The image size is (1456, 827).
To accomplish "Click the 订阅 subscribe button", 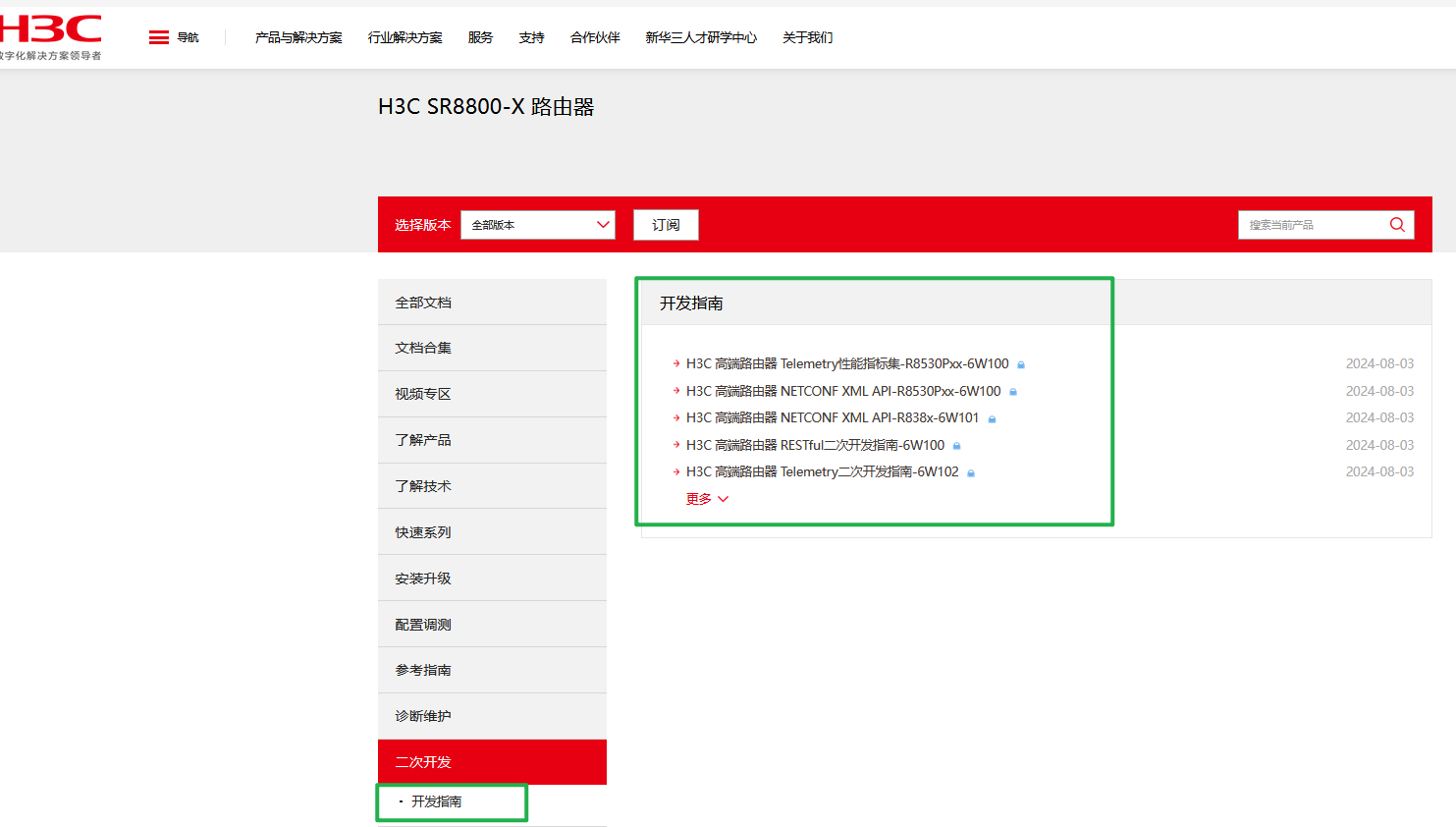I will point(666,225).
